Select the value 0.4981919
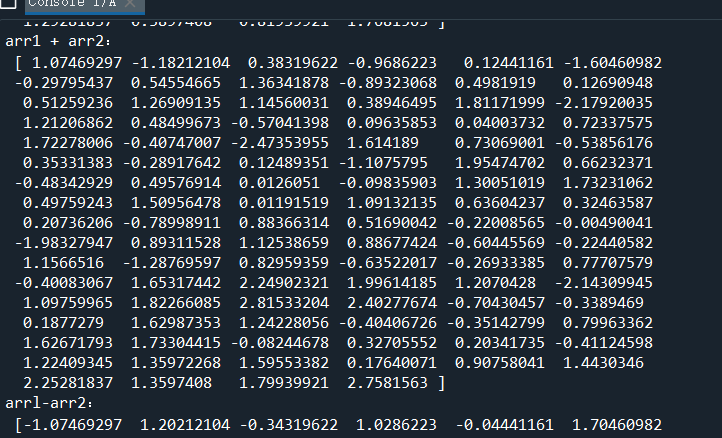Screen dimensions: 722x438 495,83
